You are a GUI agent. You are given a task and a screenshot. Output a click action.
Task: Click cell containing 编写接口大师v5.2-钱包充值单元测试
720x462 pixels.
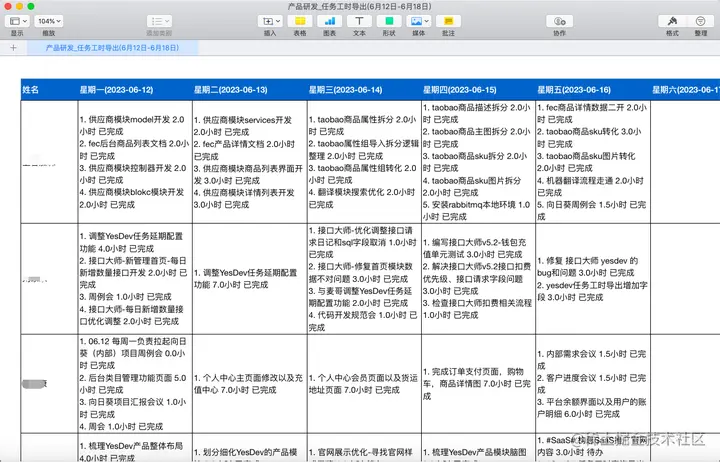[478, 279]
